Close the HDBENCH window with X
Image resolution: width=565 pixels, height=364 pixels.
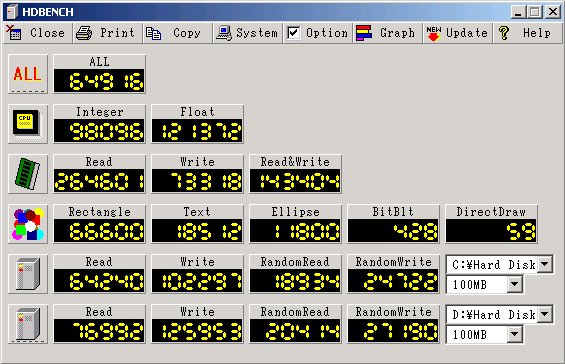(553, 12)
